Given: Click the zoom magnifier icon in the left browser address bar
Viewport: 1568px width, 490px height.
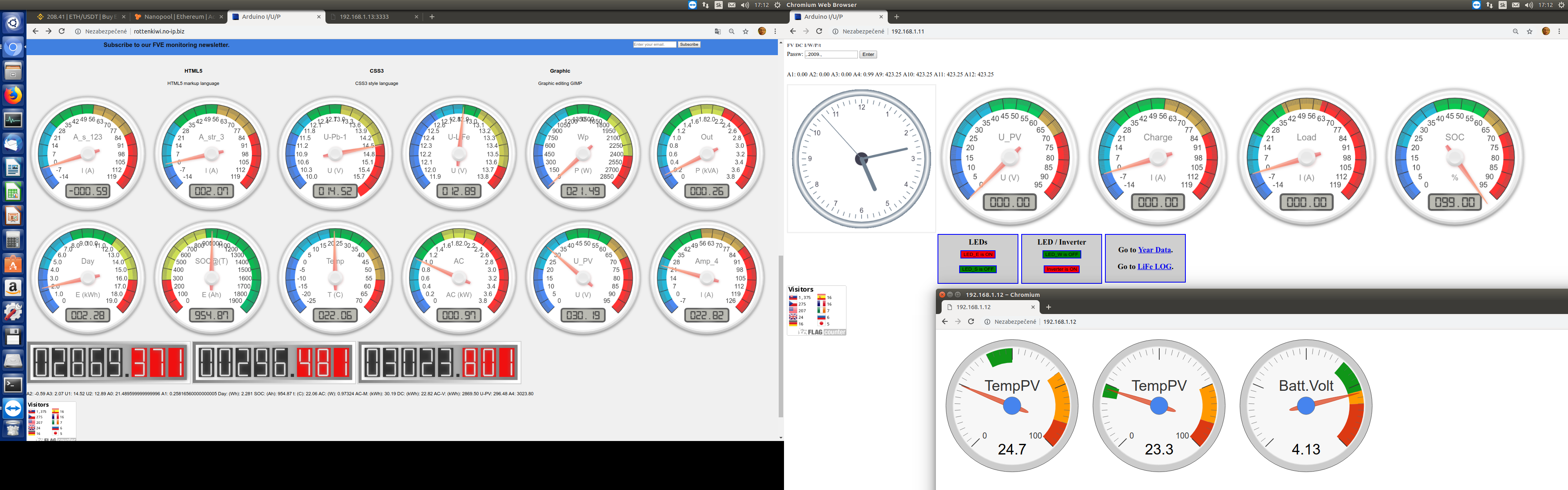Looking at the screenshot, I should click(x=731, y=32).
